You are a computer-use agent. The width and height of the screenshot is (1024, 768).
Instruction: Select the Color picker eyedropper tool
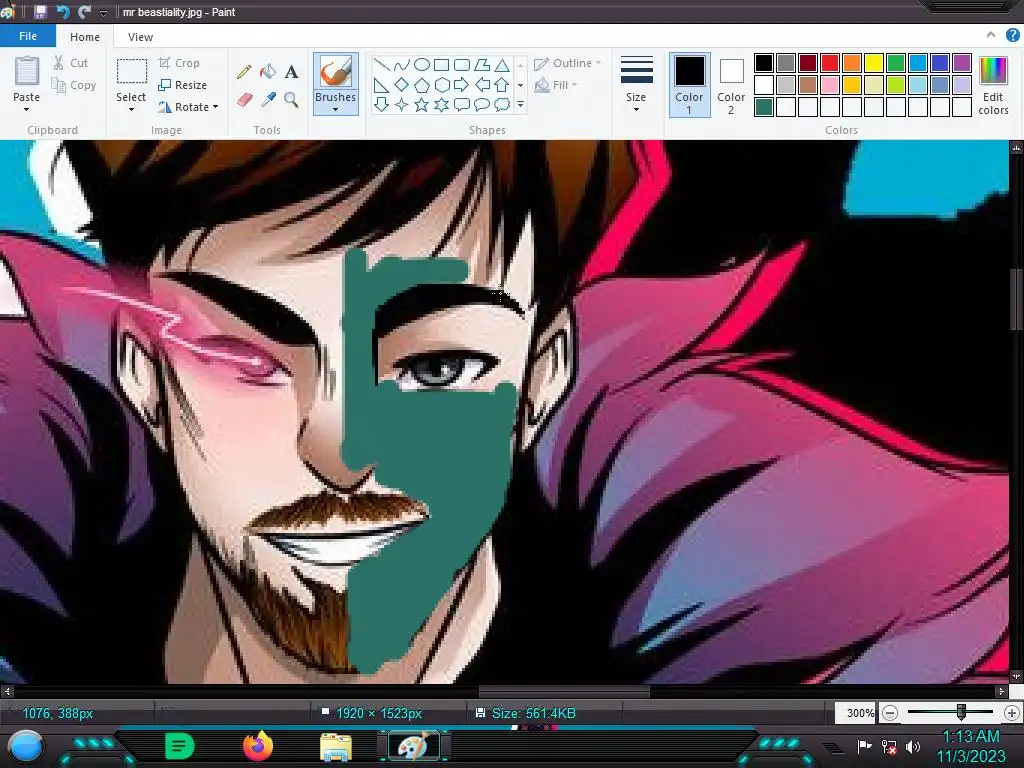[268, 99]
